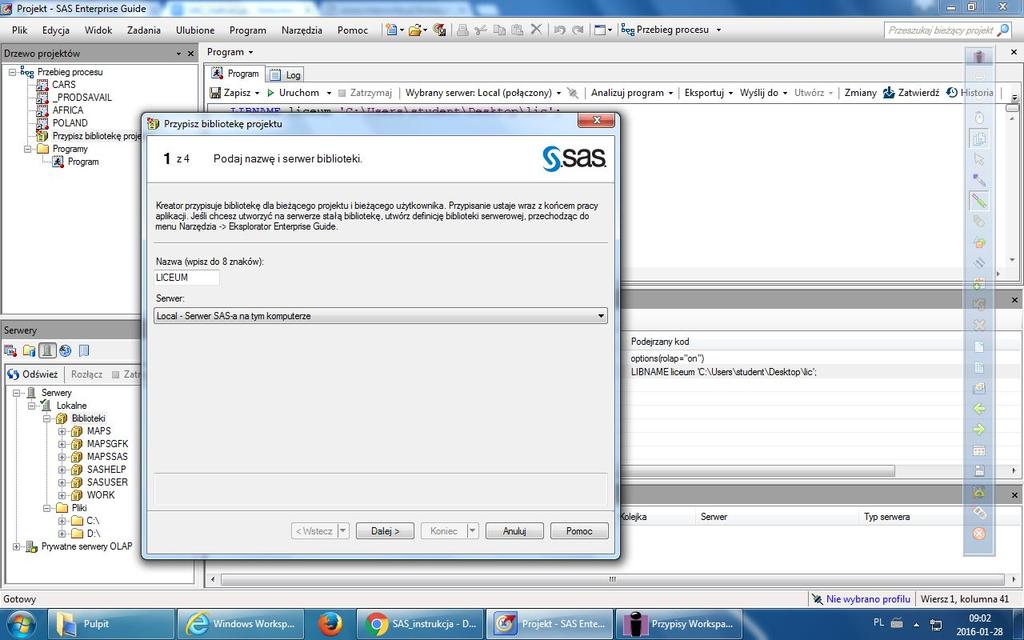Click the horizontal scrollbar in suspicious code panel
This screenshot has width=1024, height=640.
coord(758,471)
